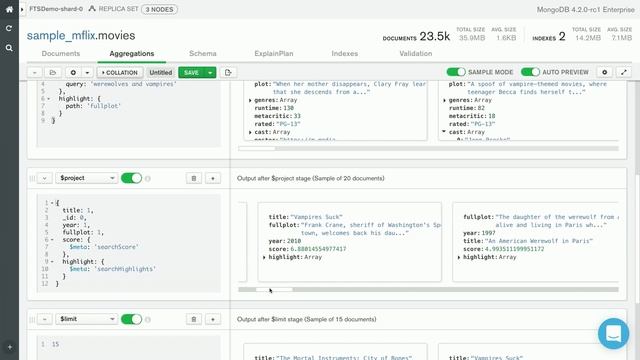Viewport: 640px width, 360px height.
Task: Switch to the Documents tab
Action: pos(61,53)
